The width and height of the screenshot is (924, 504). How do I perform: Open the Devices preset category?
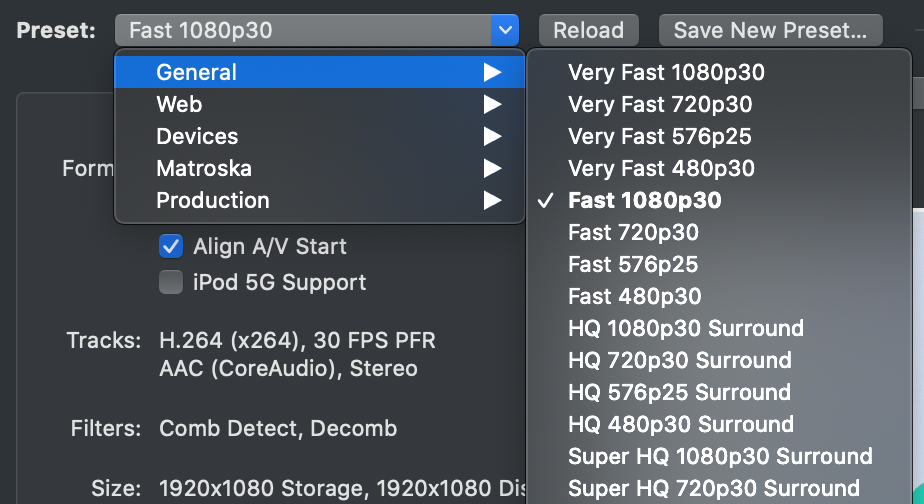319,136
